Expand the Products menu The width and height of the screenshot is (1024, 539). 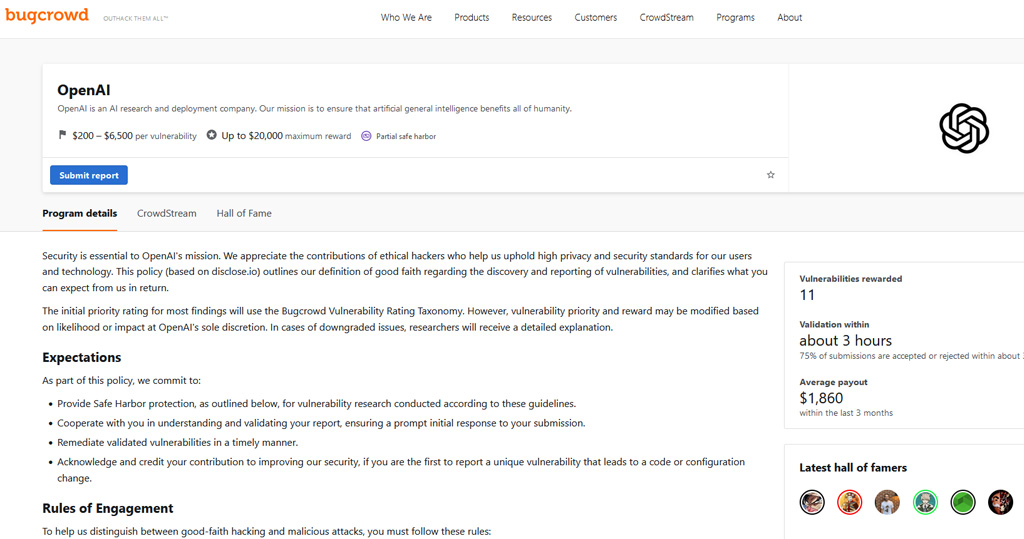[471, 17]
